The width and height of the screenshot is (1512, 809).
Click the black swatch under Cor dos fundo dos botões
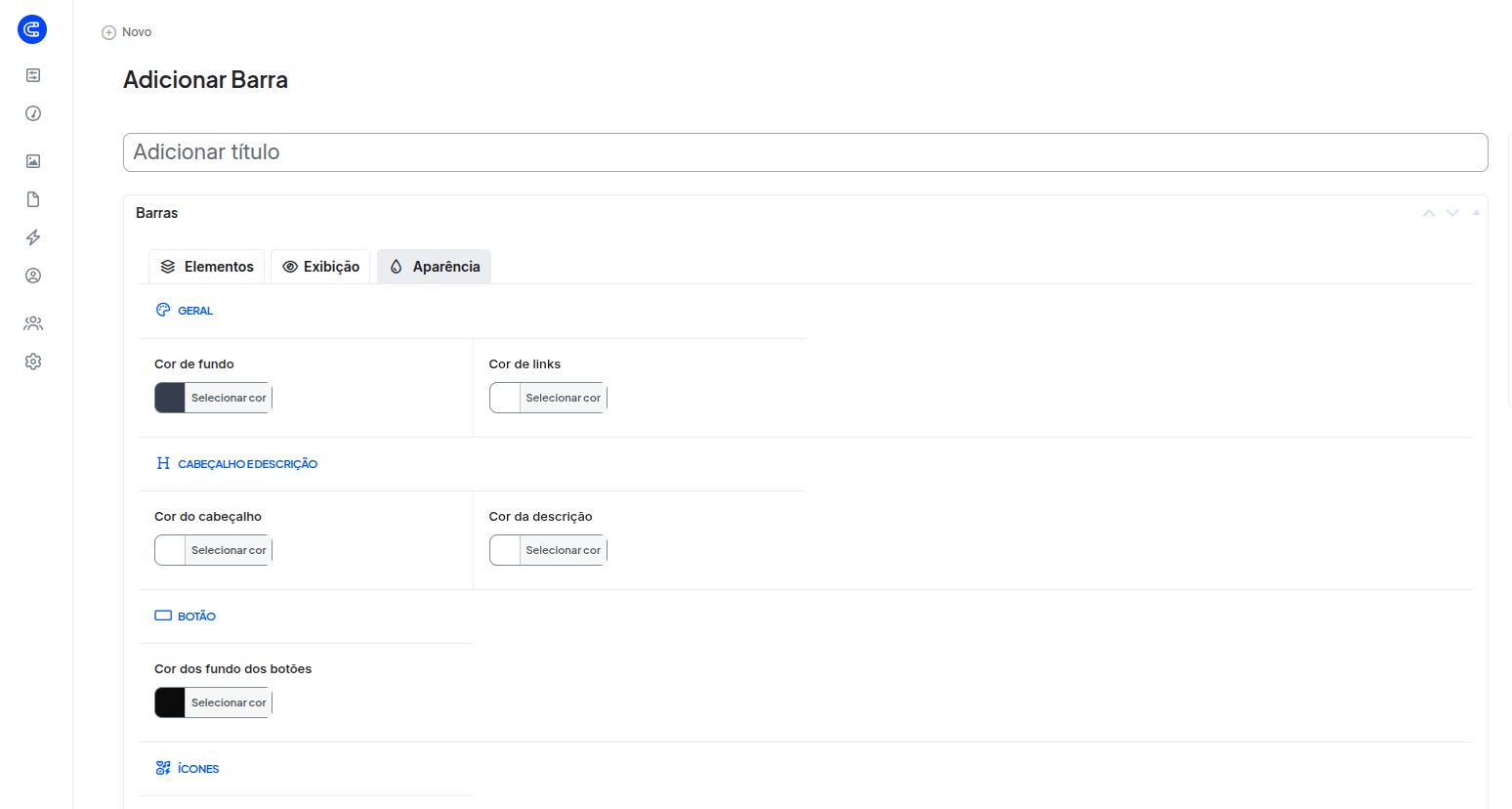[170, 703]
